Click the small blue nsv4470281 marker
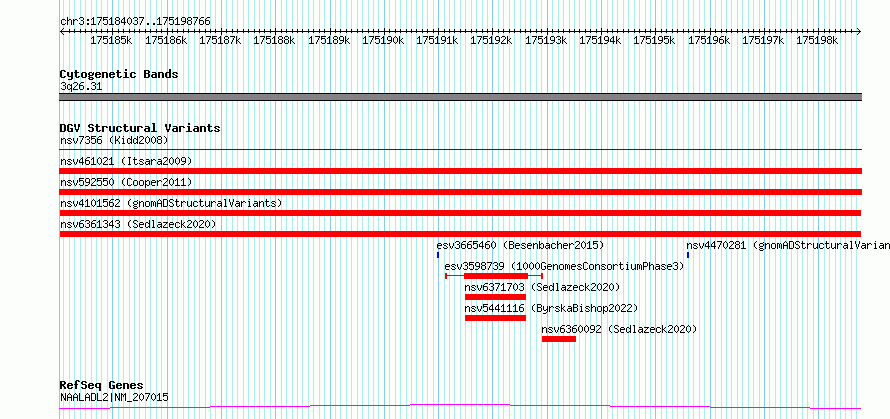Screen dimensions: 890x419 [687, 255]
